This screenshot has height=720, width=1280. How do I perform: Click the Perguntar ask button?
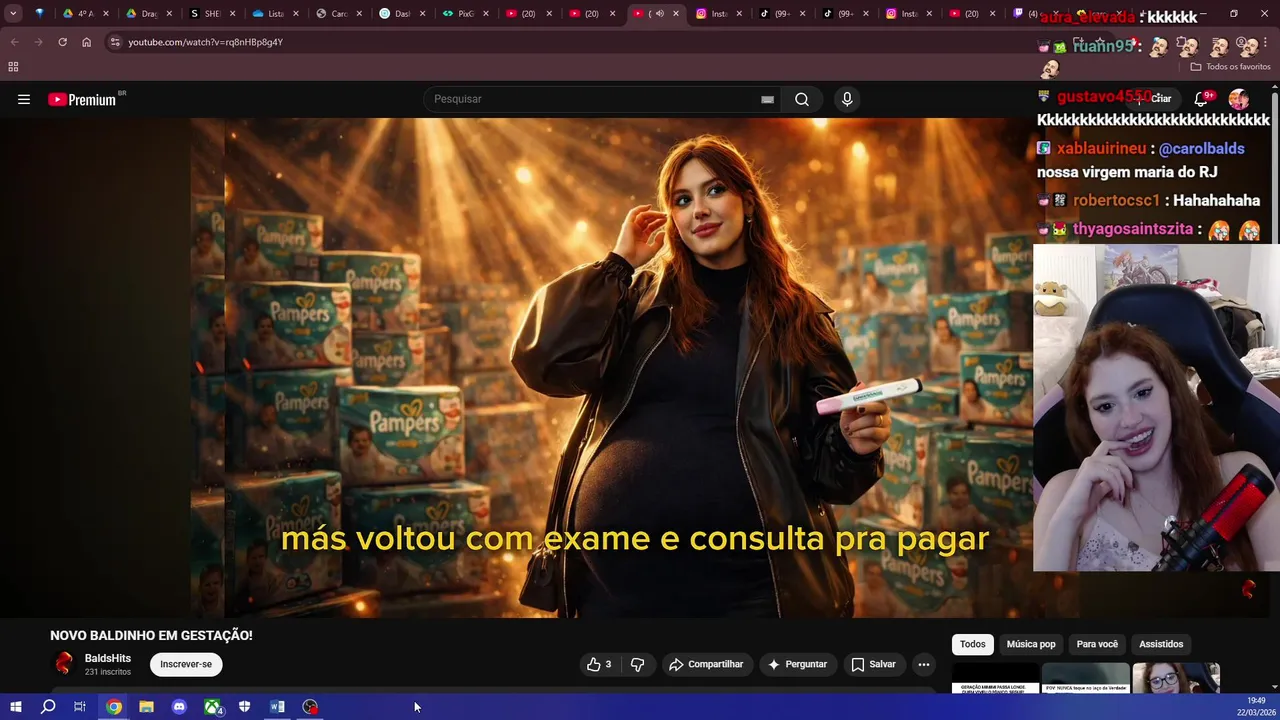coord(797,664)
